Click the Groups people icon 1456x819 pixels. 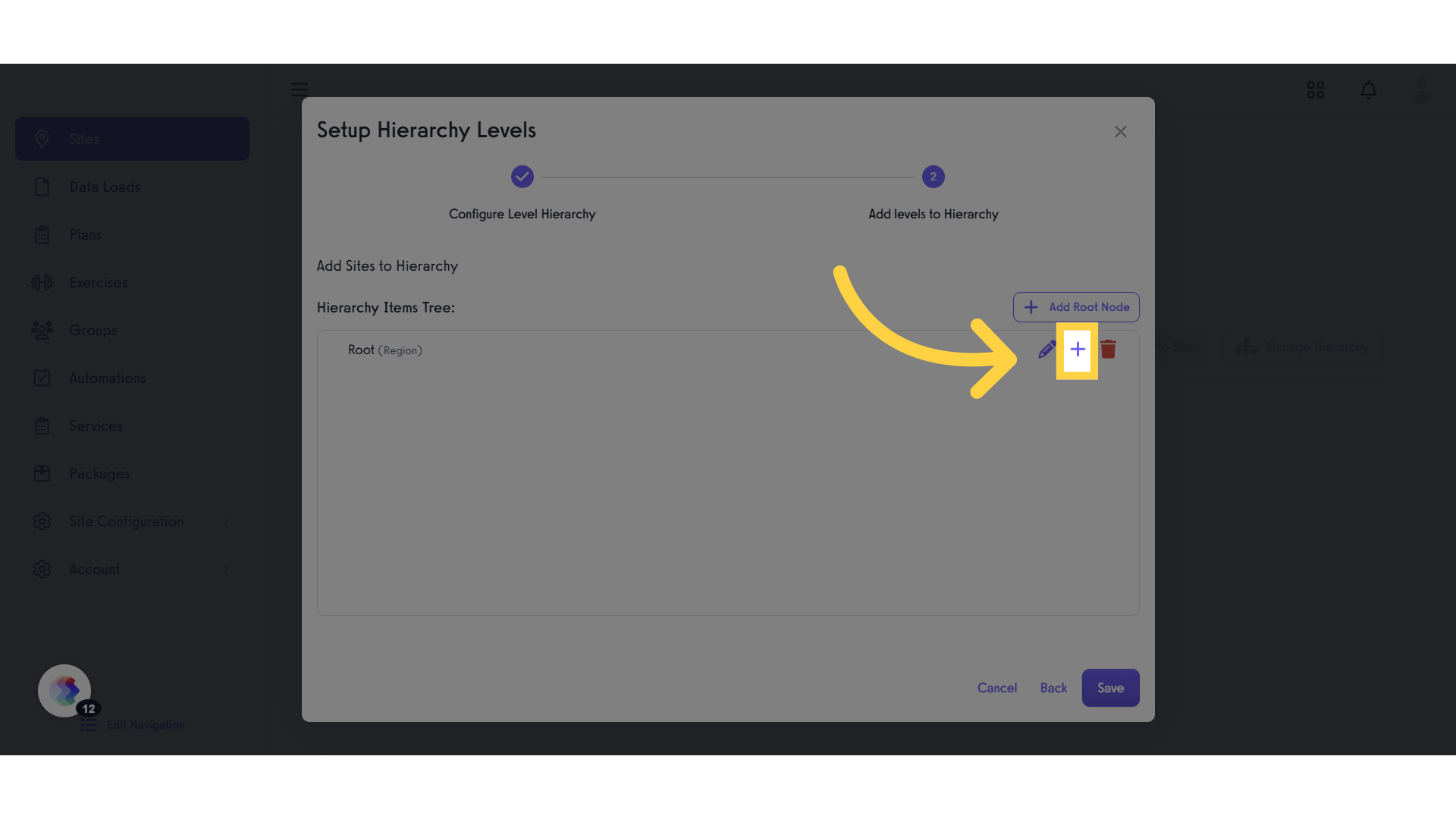click(x=42, y=330)
